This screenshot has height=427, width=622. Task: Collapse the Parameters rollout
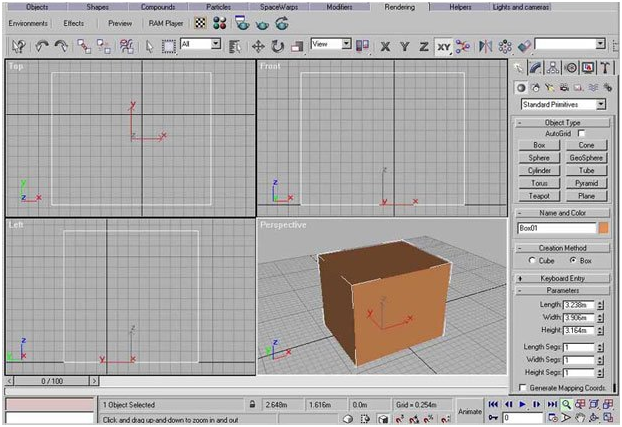[x=562, y=290]
